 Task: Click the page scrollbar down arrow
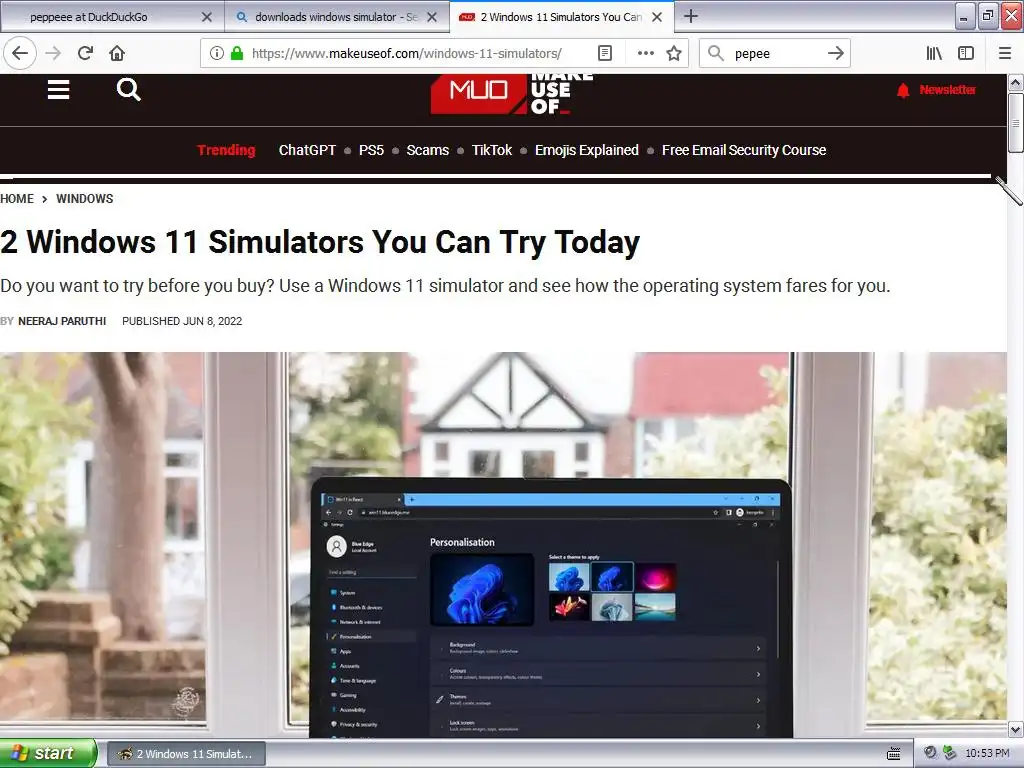click(1016, 729)
